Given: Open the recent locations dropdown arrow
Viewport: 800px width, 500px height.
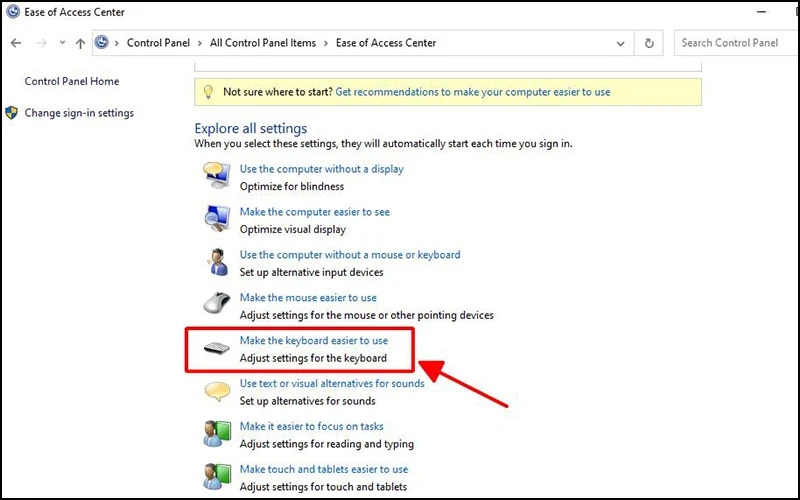Looking at the screenshot, I should (62, 43).
